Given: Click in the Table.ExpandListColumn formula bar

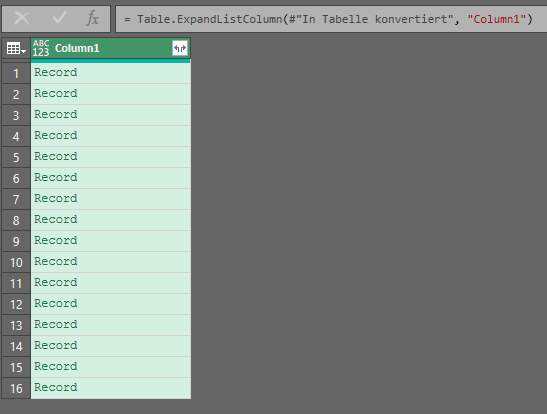Looking at the screenshot, I should (331, 19).
